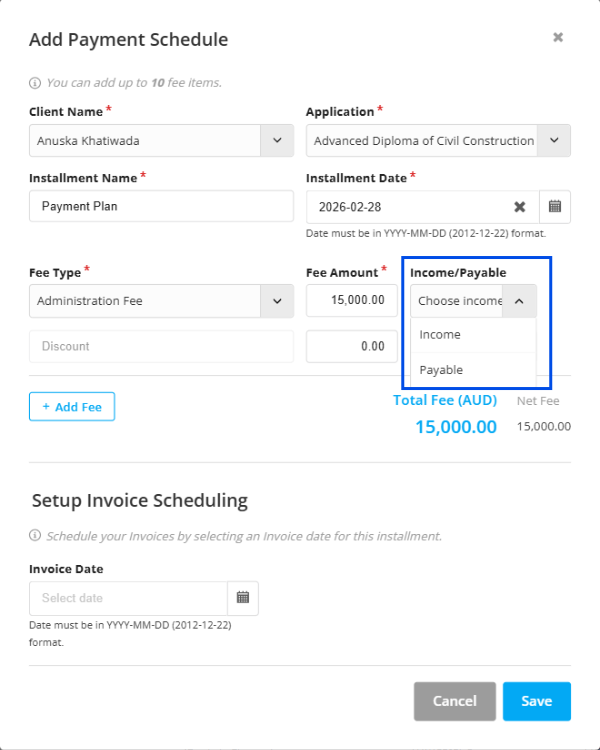Clear the Installment Date value
The width and height of the screenshot is (600, 750).
coord(520,207)
